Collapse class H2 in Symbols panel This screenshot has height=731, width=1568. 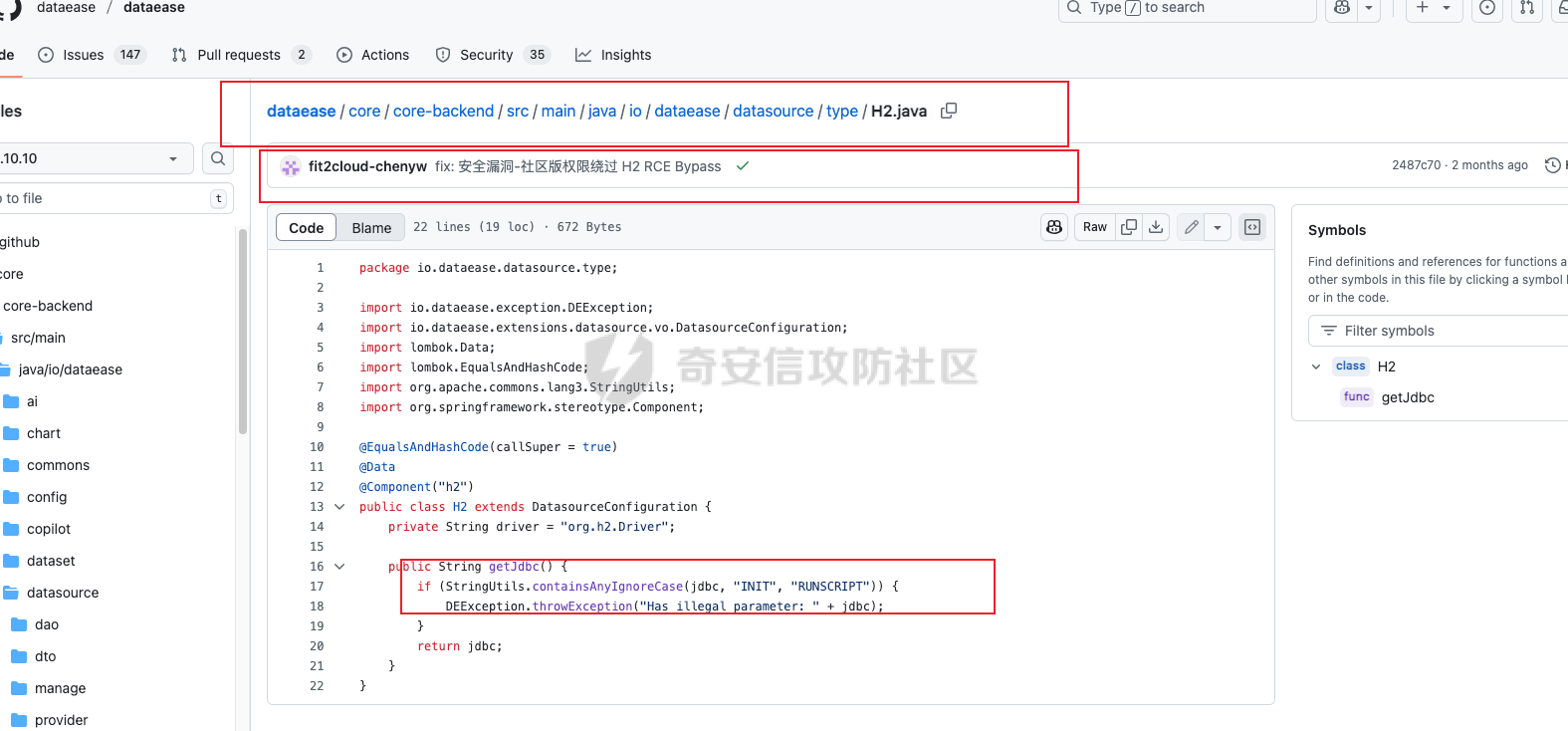click(x=1316, y=366)
